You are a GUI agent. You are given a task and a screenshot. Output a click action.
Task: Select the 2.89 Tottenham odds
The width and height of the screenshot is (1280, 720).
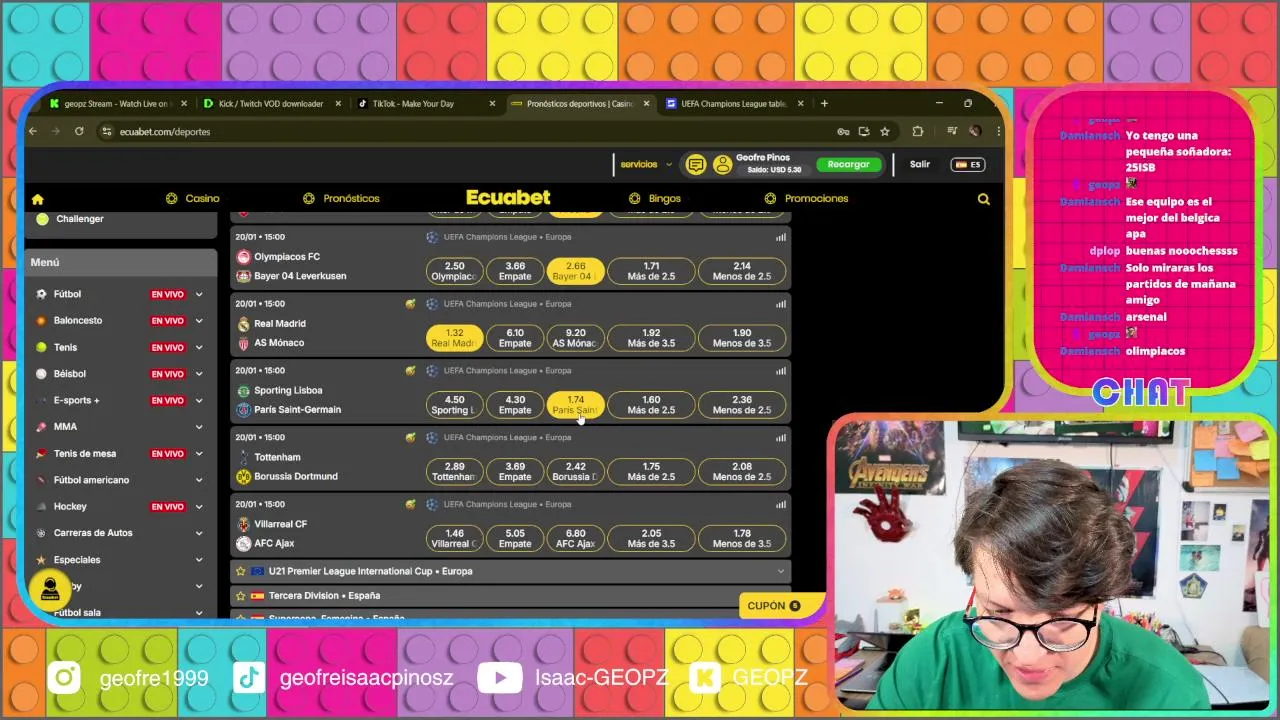[x=454, y=472]
